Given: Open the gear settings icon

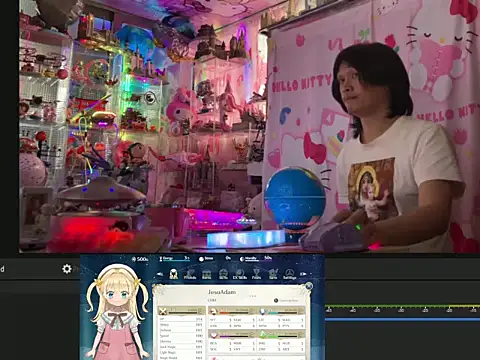Looking at the screenshot, I should pos(67,269).
